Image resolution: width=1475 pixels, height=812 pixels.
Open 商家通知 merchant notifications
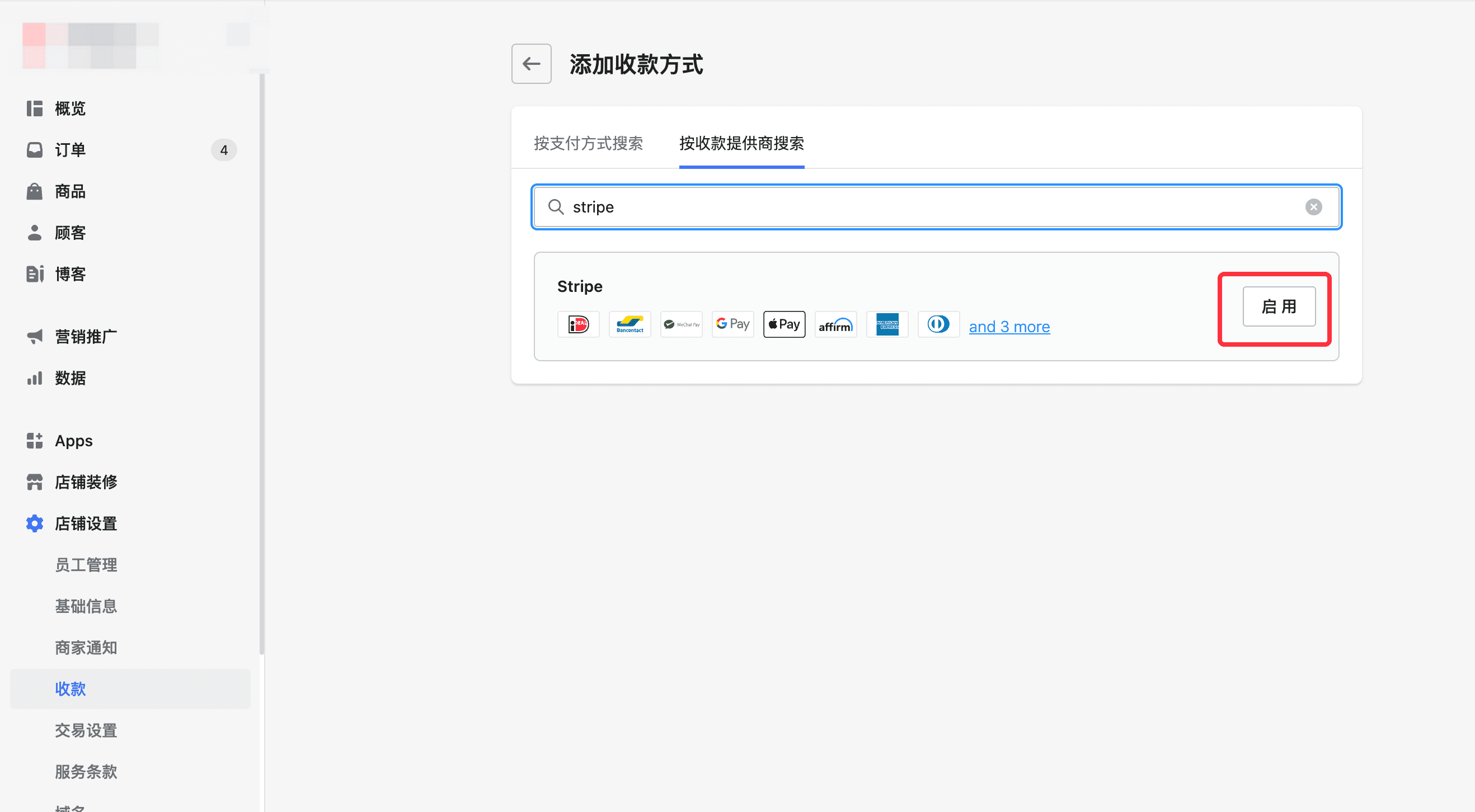click(x=86, y=648)
